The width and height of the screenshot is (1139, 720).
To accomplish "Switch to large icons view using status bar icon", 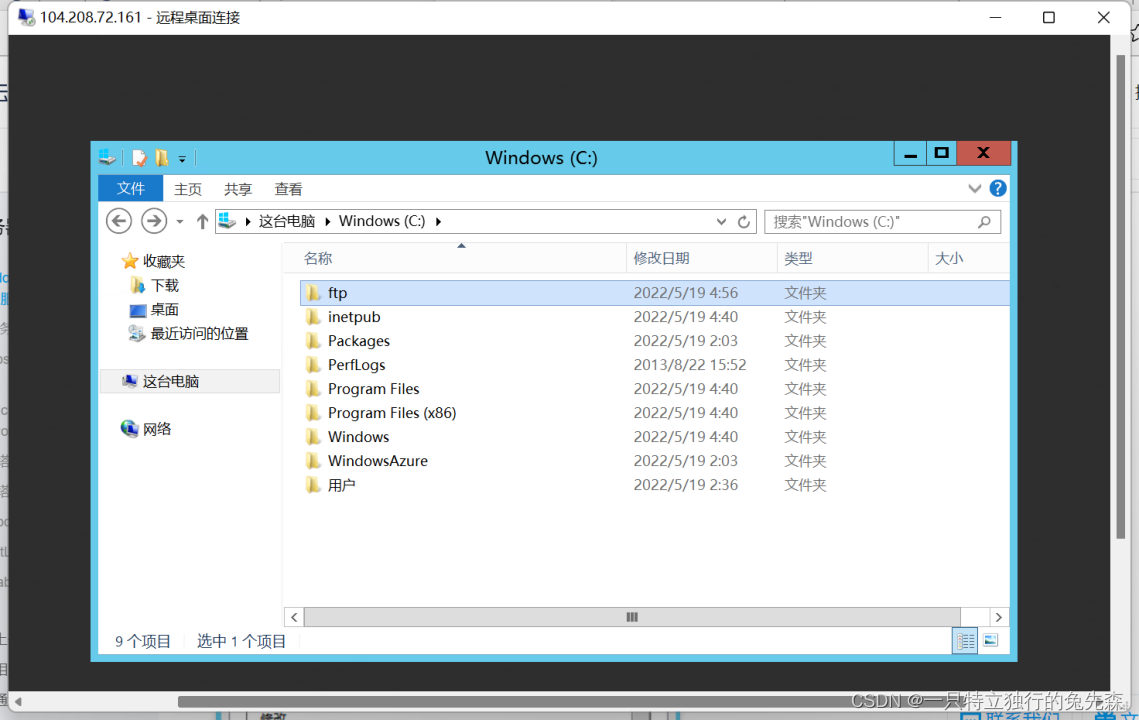I will click(x=990, y=641).
